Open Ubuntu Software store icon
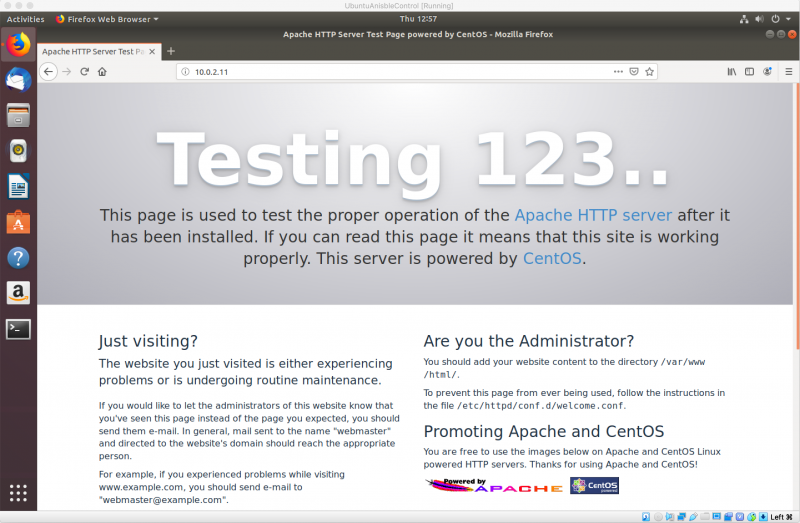Screen dimensions: 800x523 (x=18, y=222)
